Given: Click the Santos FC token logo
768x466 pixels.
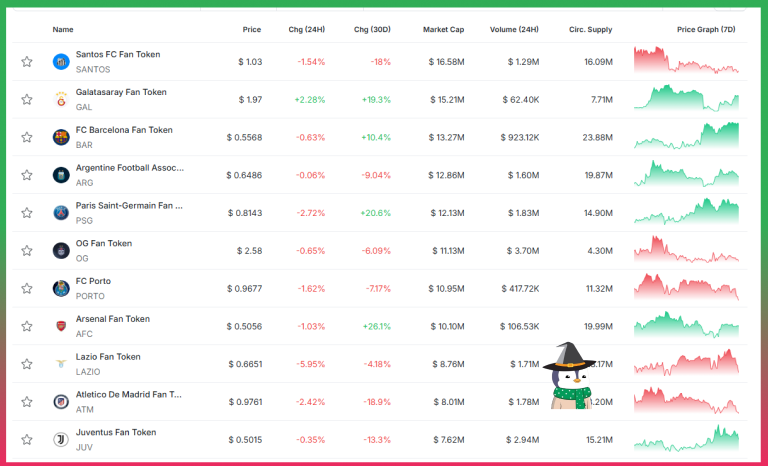Looking at the screenshot, I should pos(61,62).
